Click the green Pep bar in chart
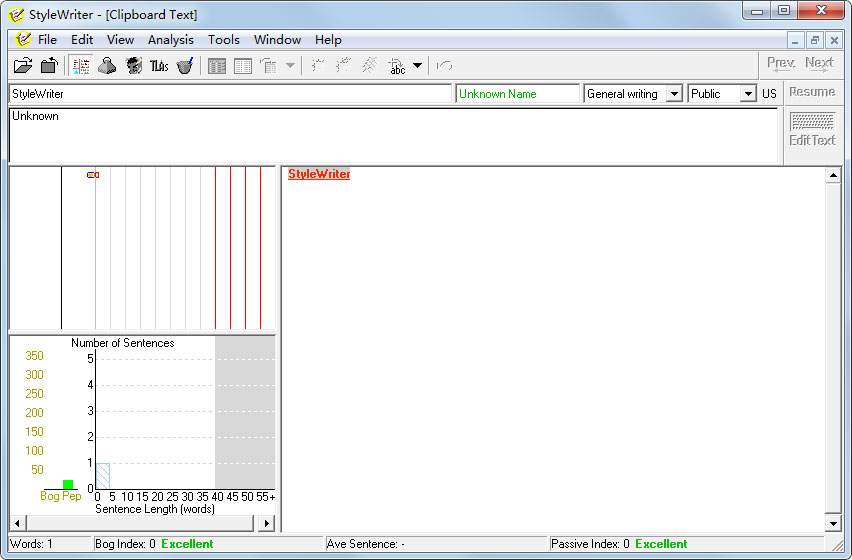 pos(68,485)
